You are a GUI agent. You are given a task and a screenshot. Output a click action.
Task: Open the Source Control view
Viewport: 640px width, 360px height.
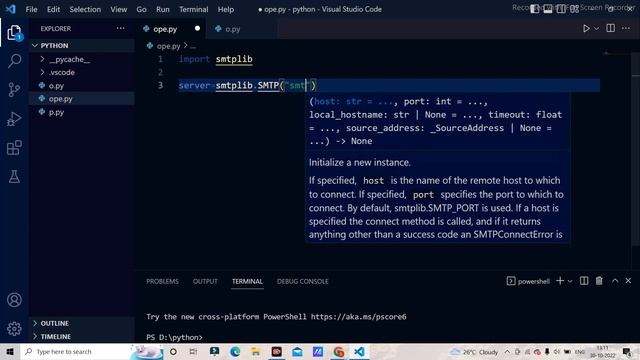(14, 90)
